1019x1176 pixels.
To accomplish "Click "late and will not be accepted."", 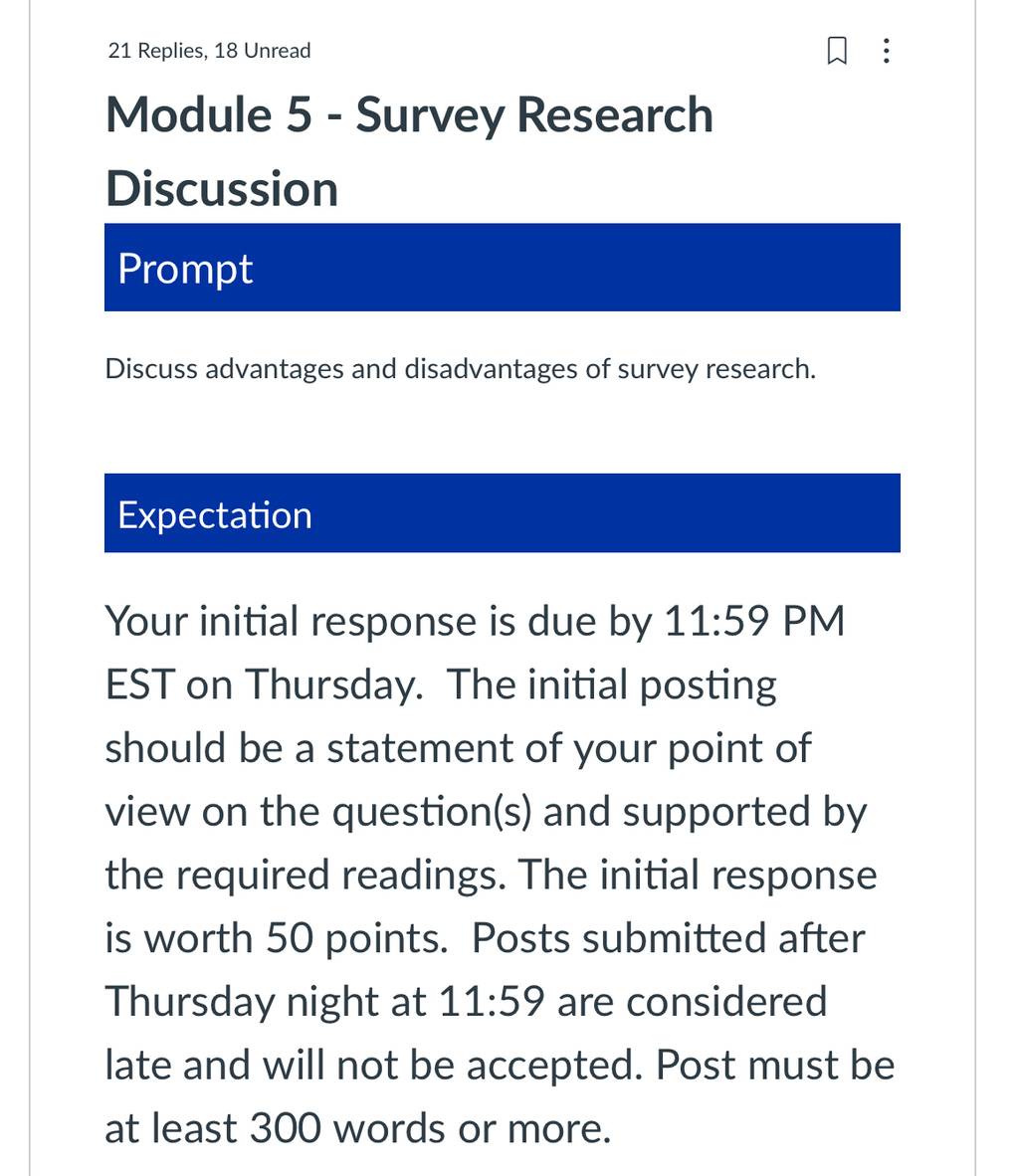I will click(x=374, y=1066).
